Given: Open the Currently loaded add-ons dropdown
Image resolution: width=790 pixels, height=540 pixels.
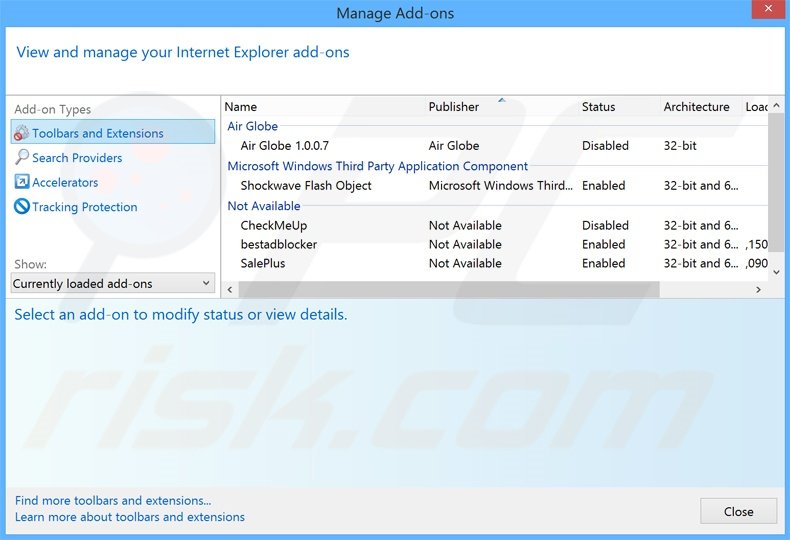Looking at the screenshot, I should [x=113, y=283].
